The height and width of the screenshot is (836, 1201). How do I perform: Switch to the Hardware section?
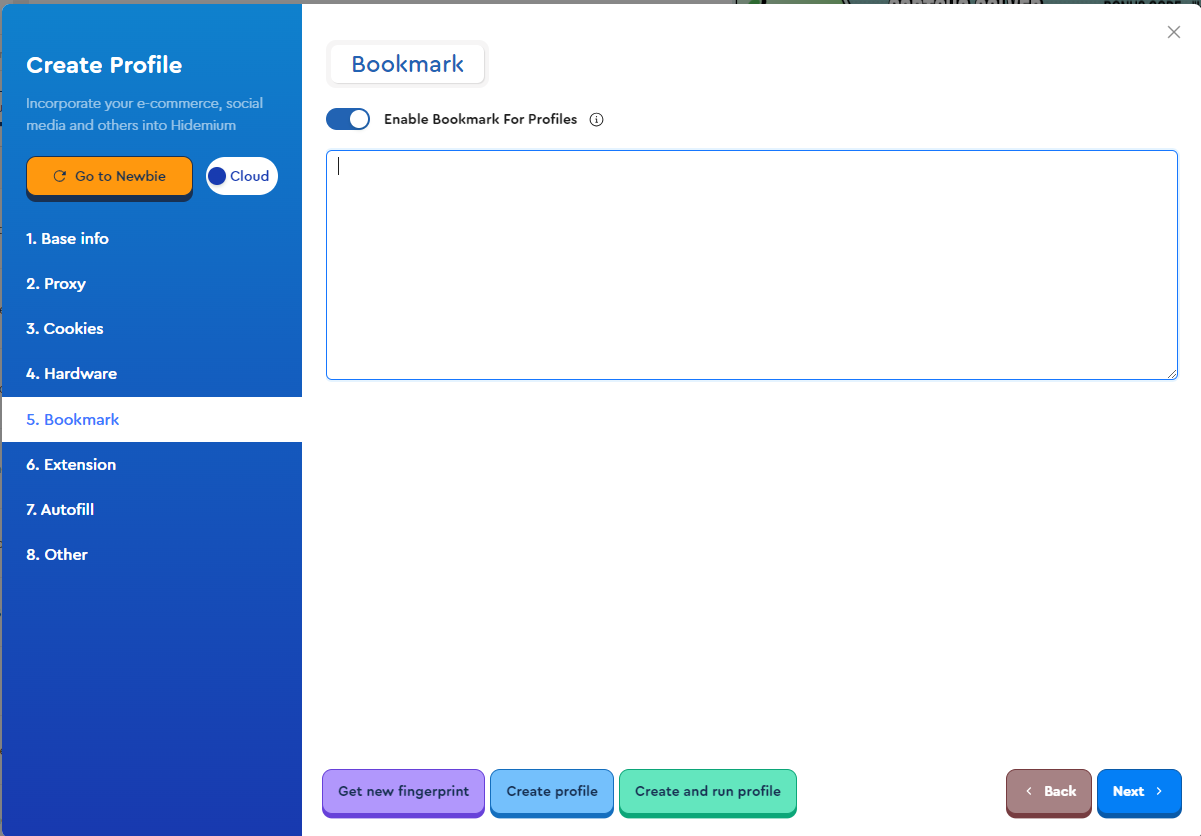pos(71,374)
